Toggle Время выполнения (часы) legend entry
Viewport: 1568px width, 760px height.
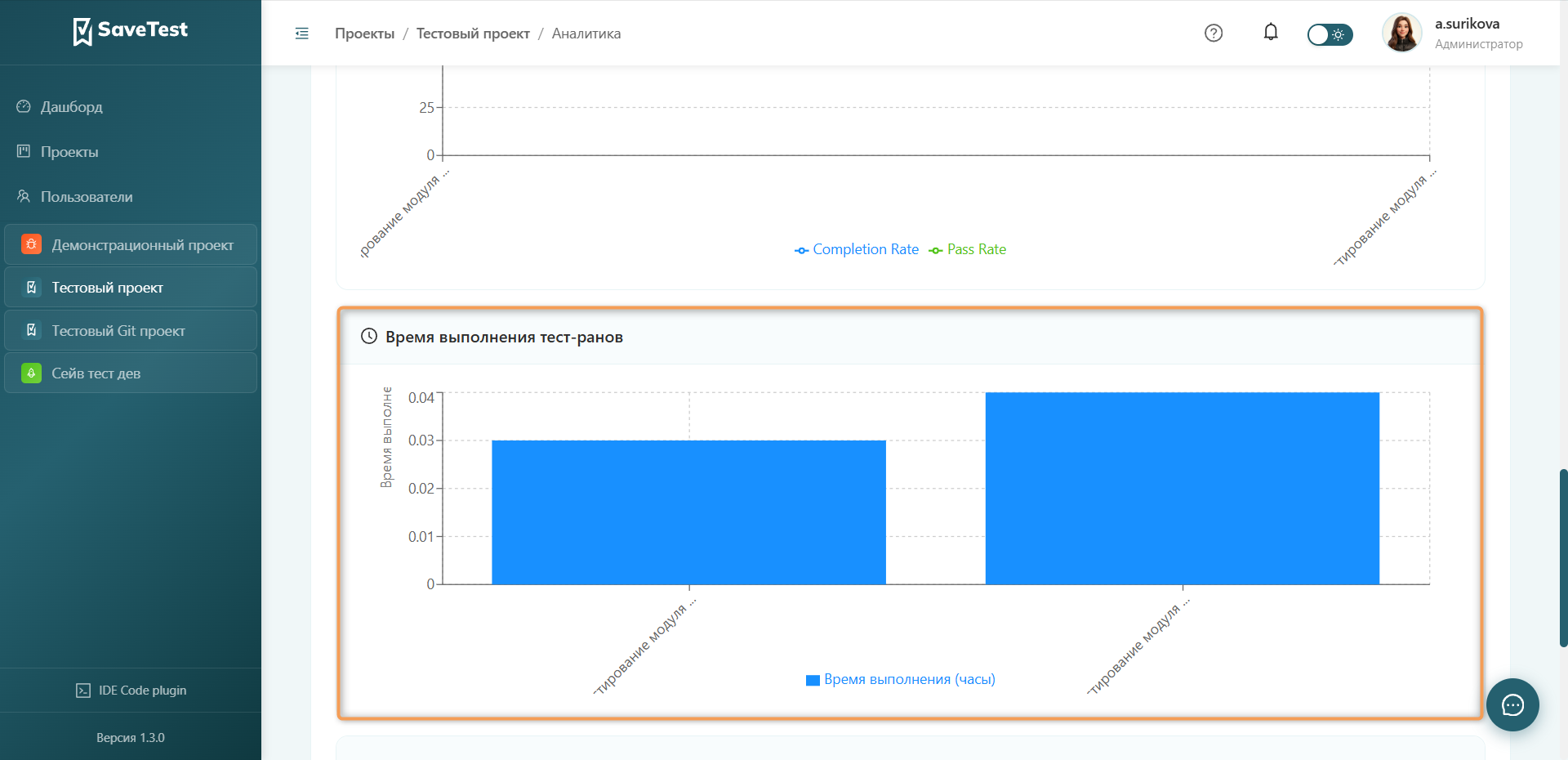click(x=901, y=679)
